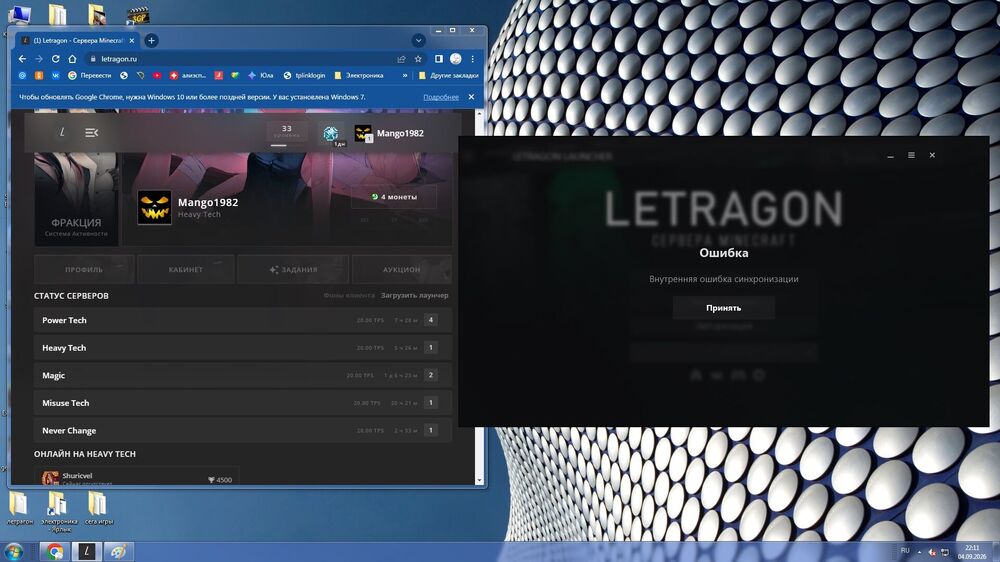Expand hidden bookmarks with the chevron
The image size is (1000, 562).
tap(404, 75)
